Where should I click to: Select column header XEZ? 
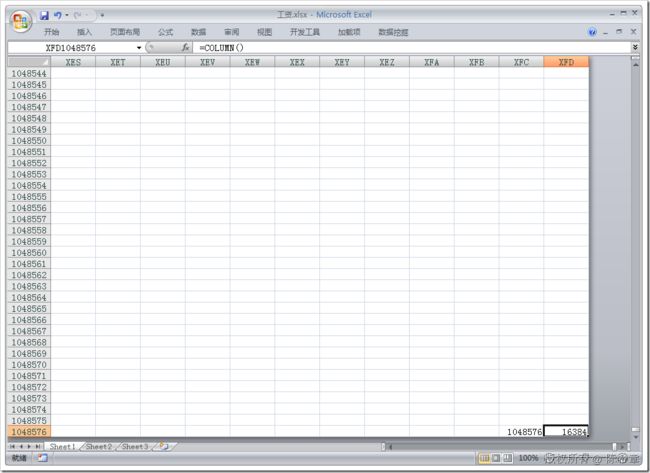[x=387, y=62]
